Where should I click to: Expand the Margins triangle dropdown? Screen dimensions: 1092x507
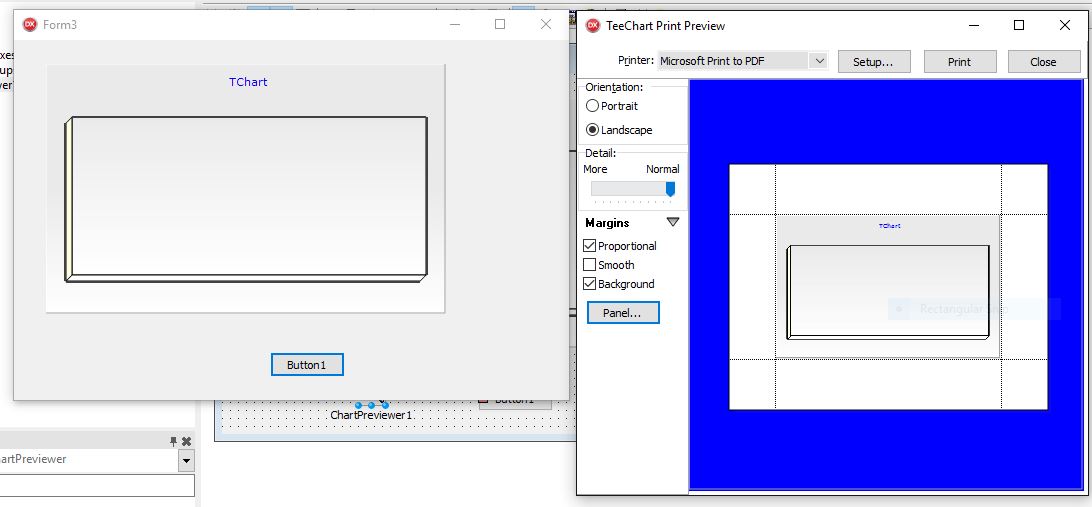tap(672, 222)
